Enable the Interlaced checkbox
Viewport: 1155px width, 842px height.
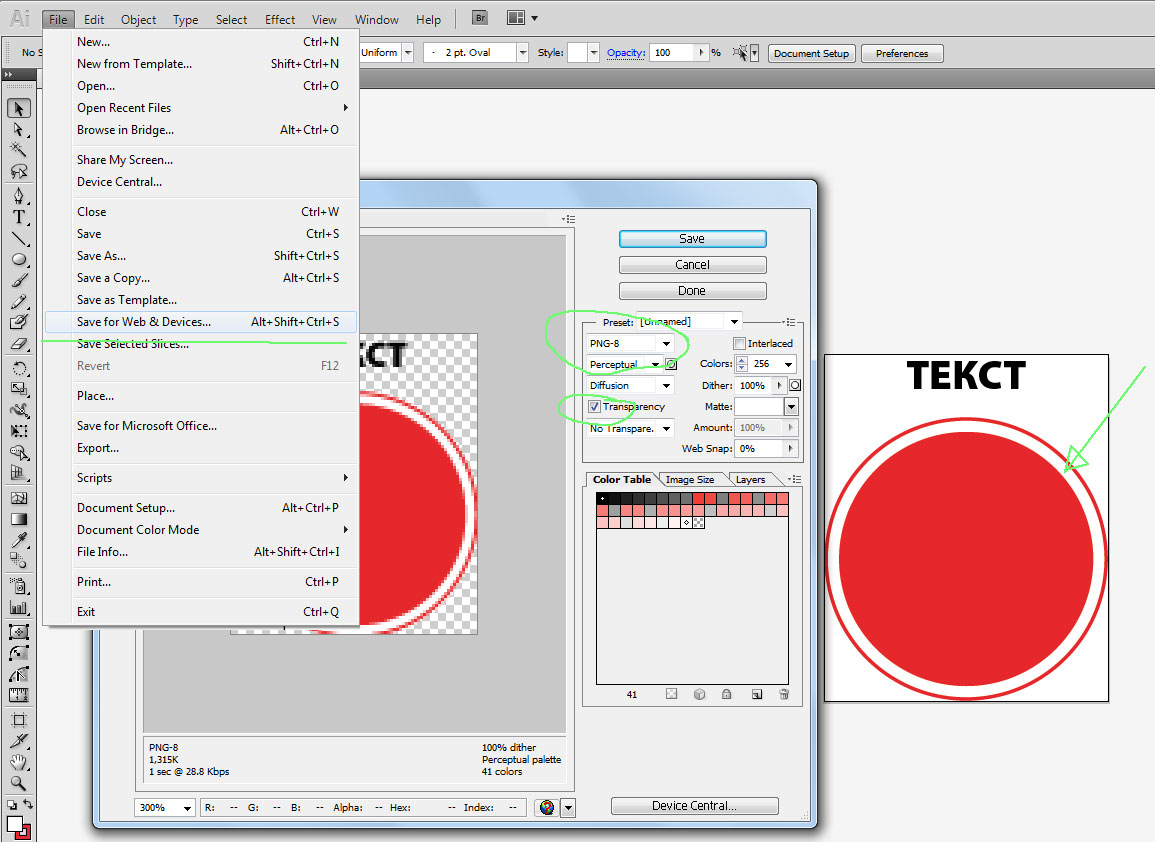740,343
